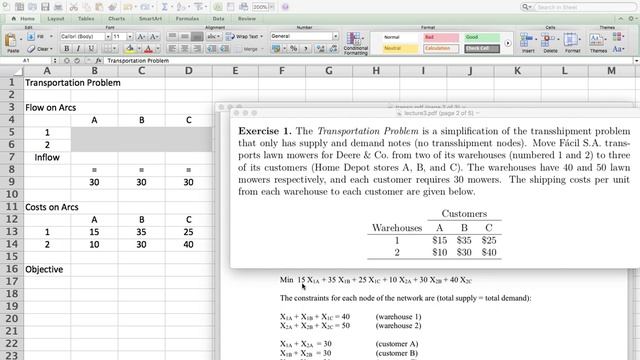
Task: Toggle center text horizontally
Action: click(185, 49)
